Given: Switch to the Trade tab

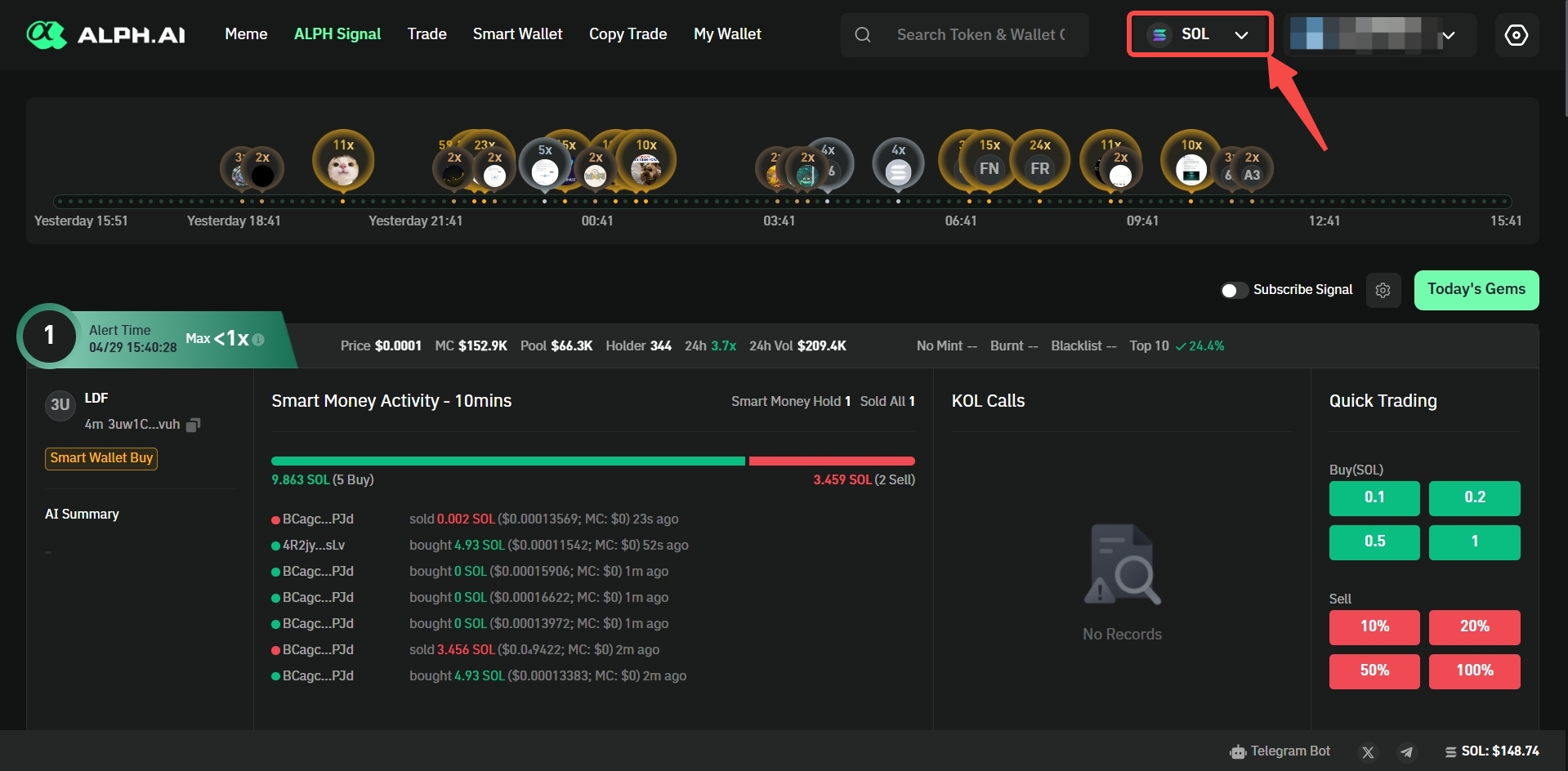Looking at the screenshot, I should 427,34.
